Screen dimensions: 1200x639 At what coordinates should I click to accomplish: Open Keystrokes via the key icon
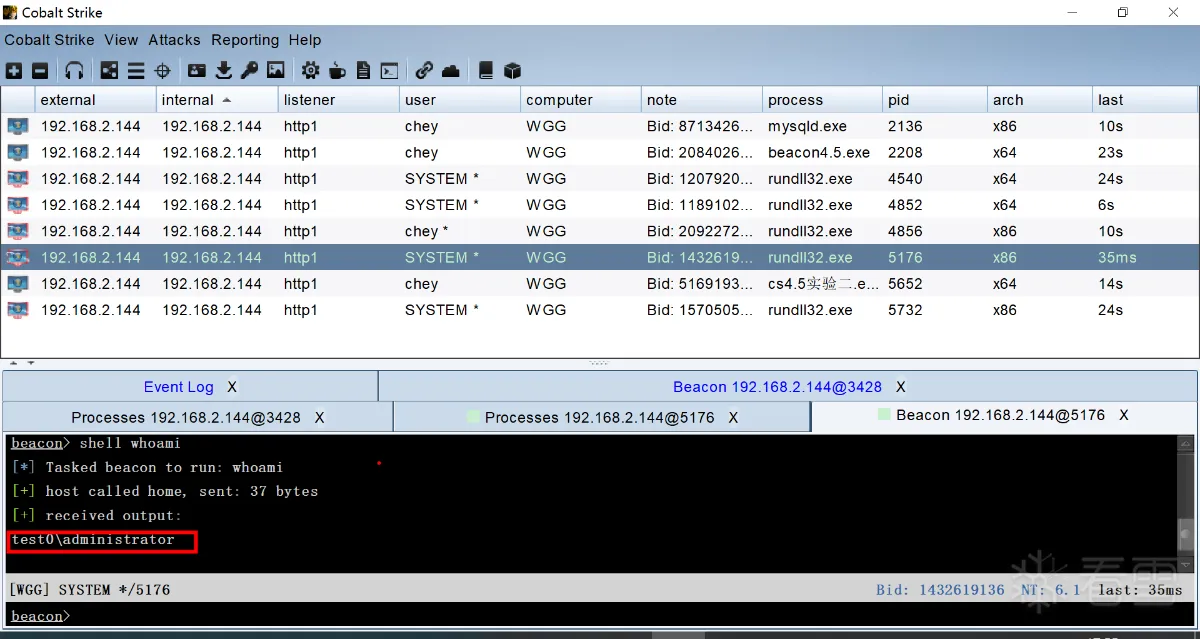tap(249, 71)
